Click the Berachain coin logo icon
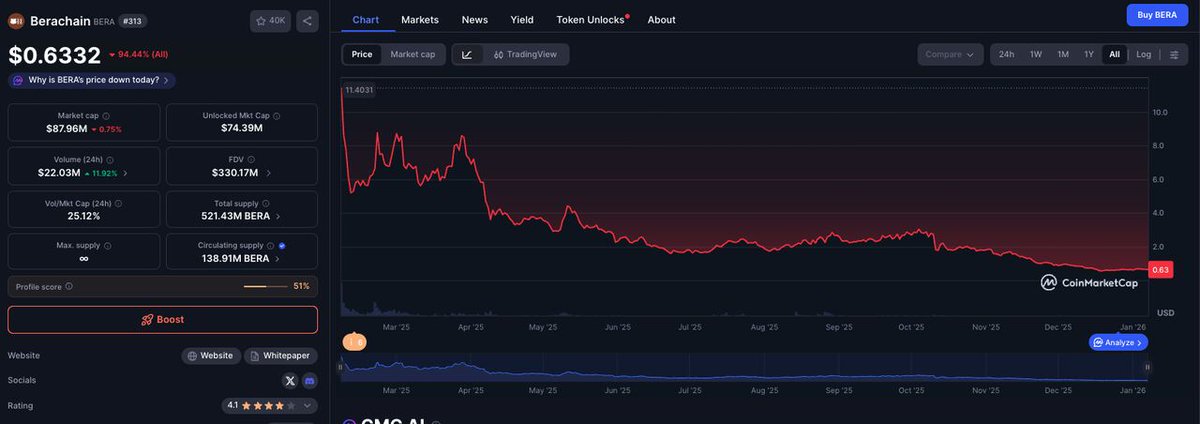This screenshot has height=424, width=1200. pos(16,21)
